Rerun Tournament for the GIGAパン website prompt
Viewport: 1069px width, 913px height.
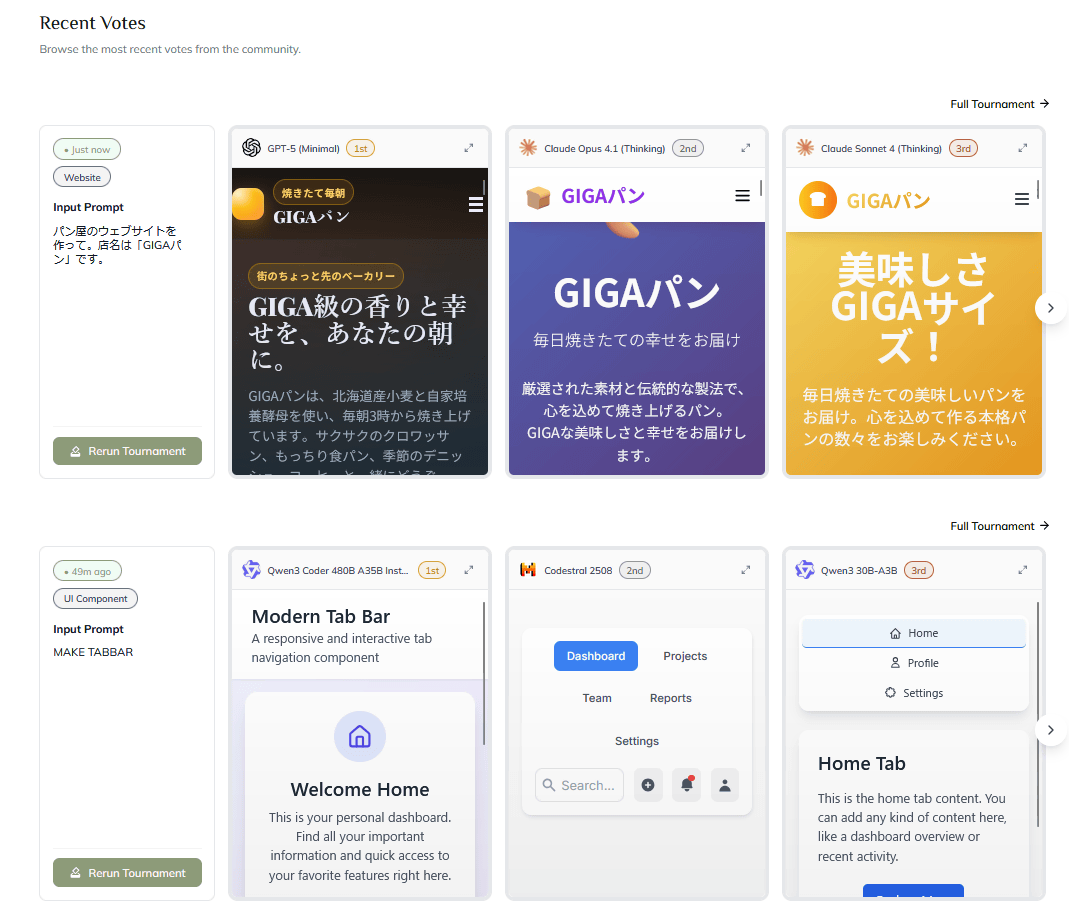pos(127,451)
